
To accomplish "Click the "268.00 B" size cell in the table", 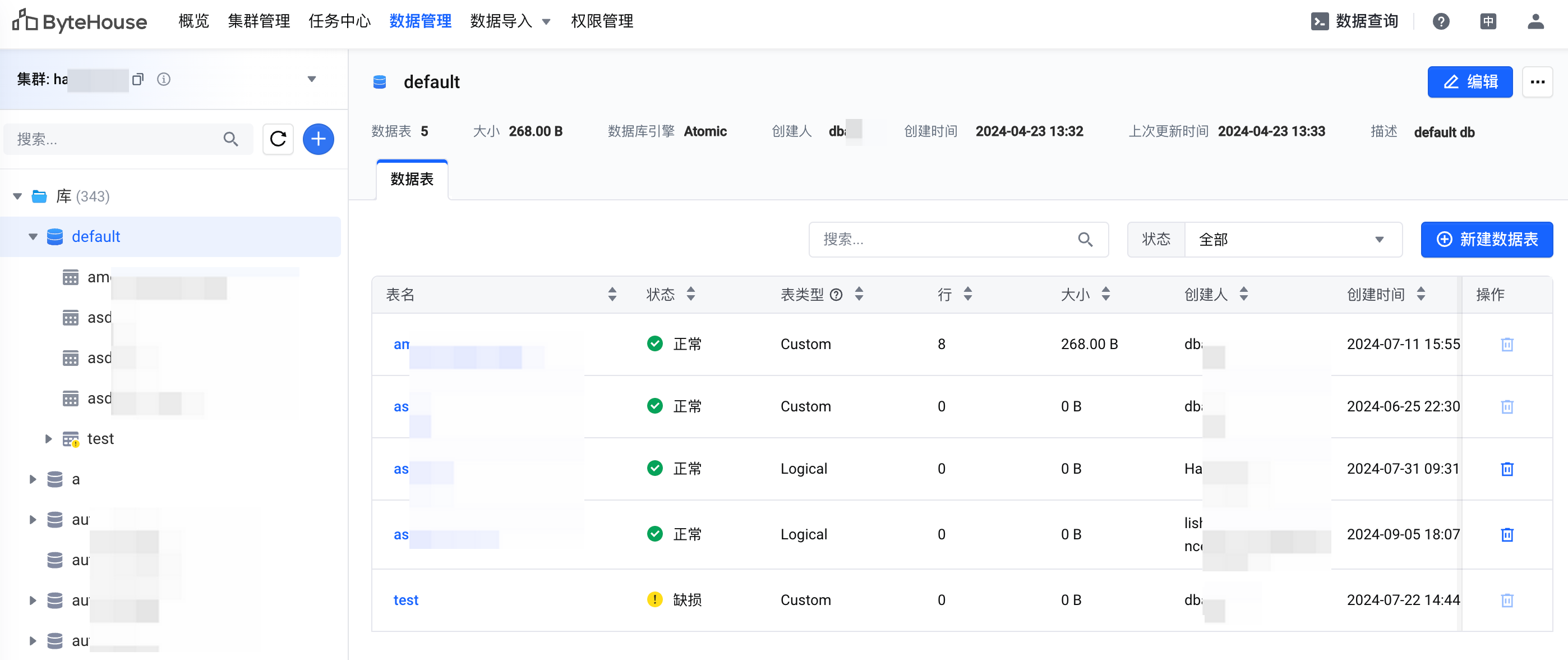I will click(1089, 345).
